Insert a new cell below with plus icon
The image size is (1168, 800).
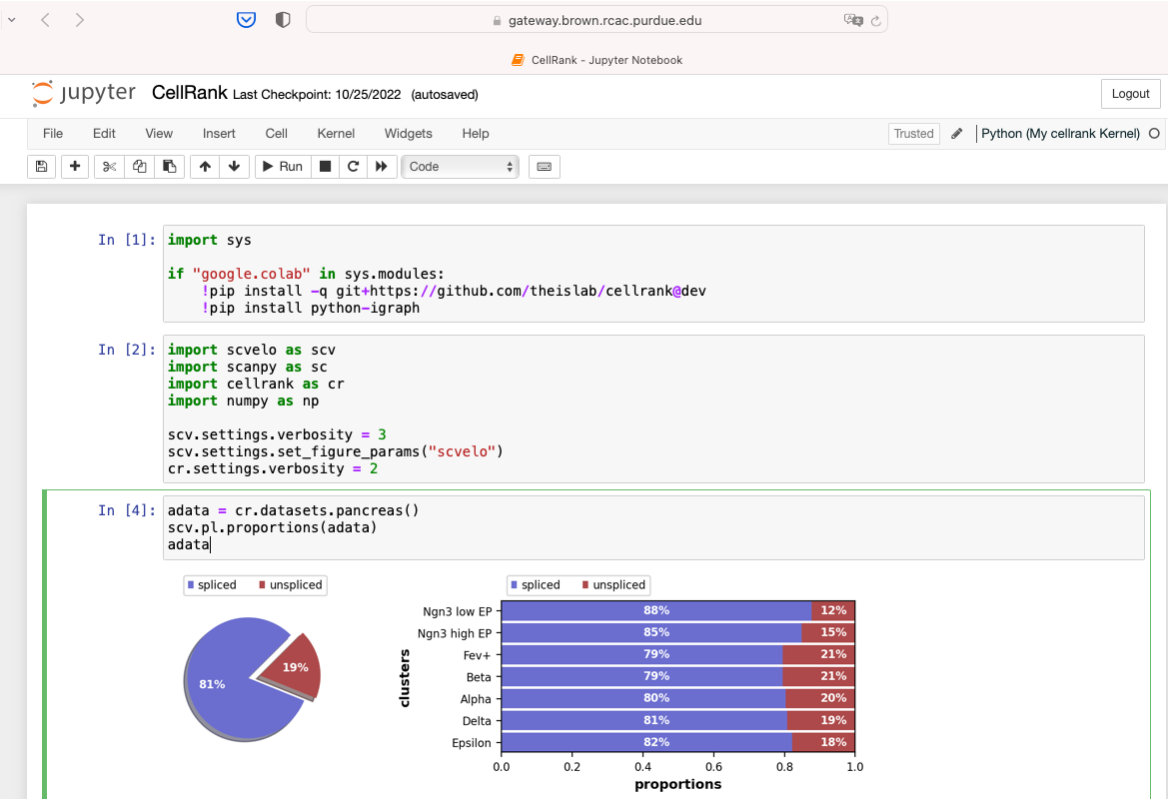[74, 167]
